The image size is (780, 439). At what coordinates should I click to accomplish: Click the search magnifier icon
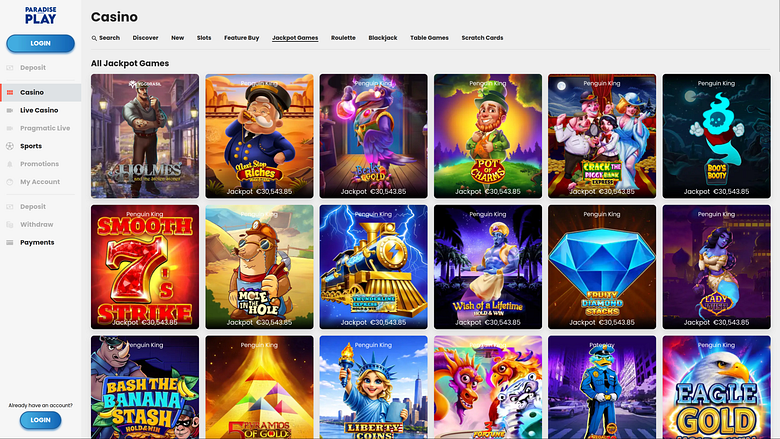click(x=94, y=38)
